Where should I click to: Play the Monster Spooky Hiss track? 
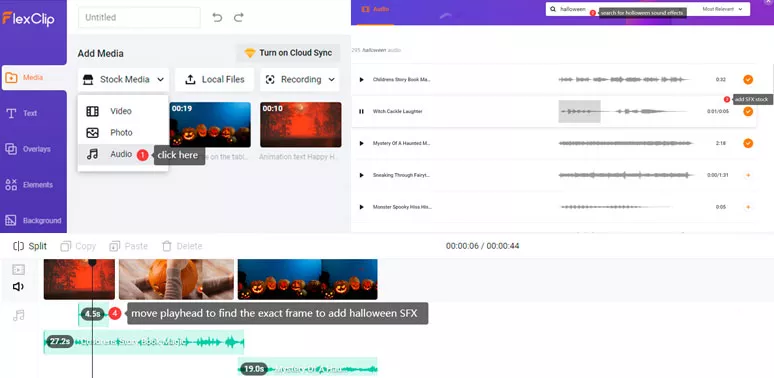[361, 207]
